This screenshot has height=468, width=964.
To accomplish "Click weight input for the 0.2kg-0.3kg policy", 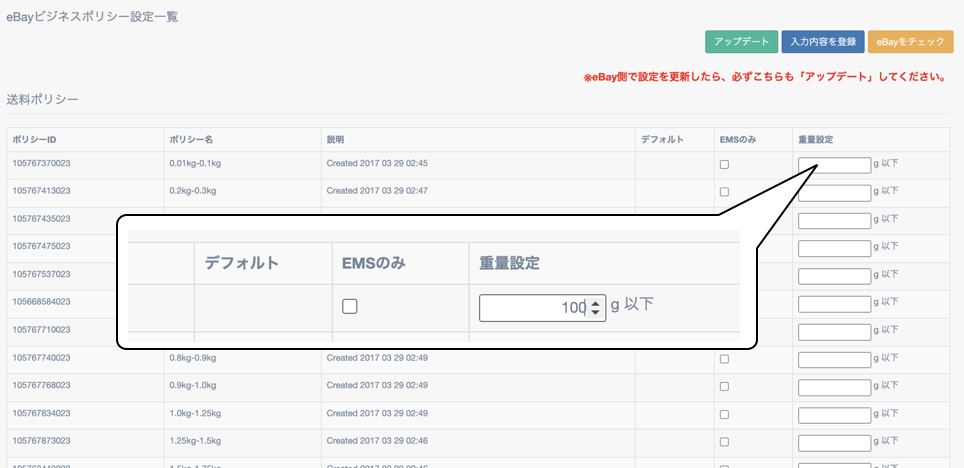I will click(x=834, y=192).
